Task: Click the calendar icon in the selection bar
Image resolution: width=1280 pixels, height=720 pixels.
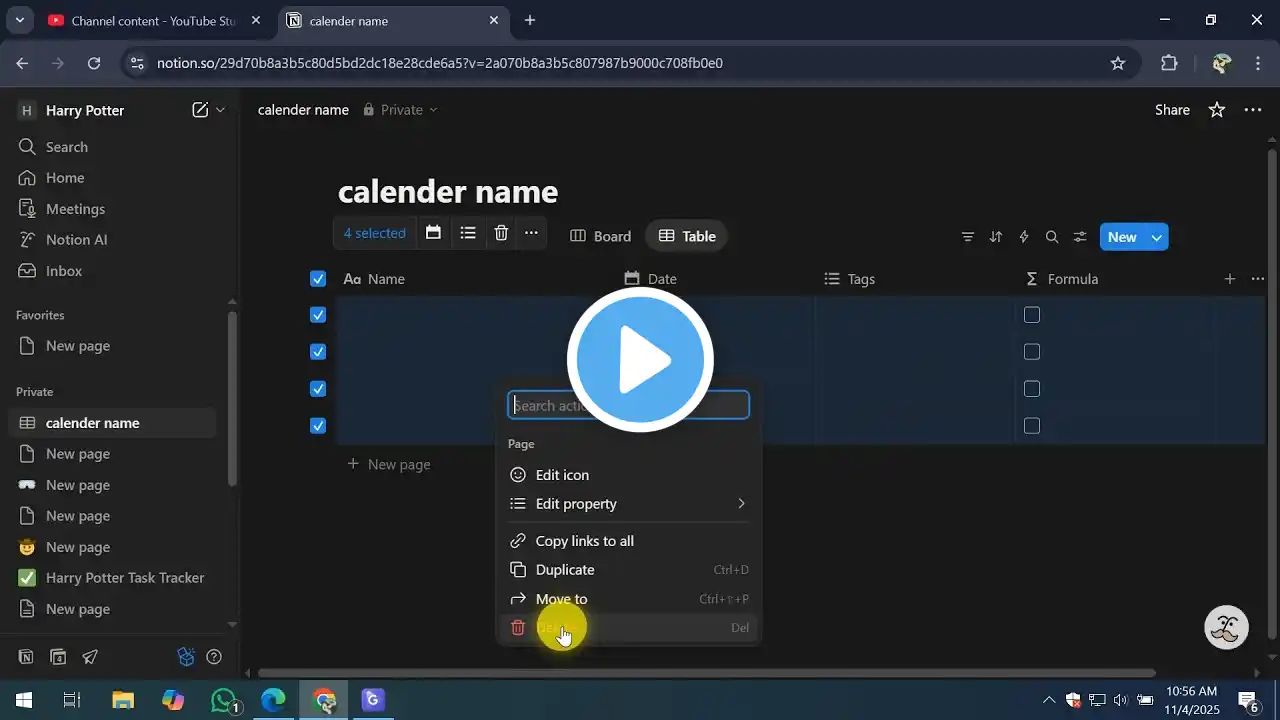Action: click(x=433, y=233)
